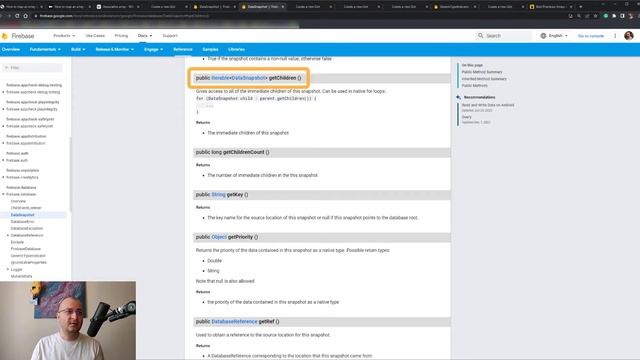Image resolution: width=640 pixels, height=360 pixels.
Task: Open a new browser tab
Action: click(x=581, y=7)
